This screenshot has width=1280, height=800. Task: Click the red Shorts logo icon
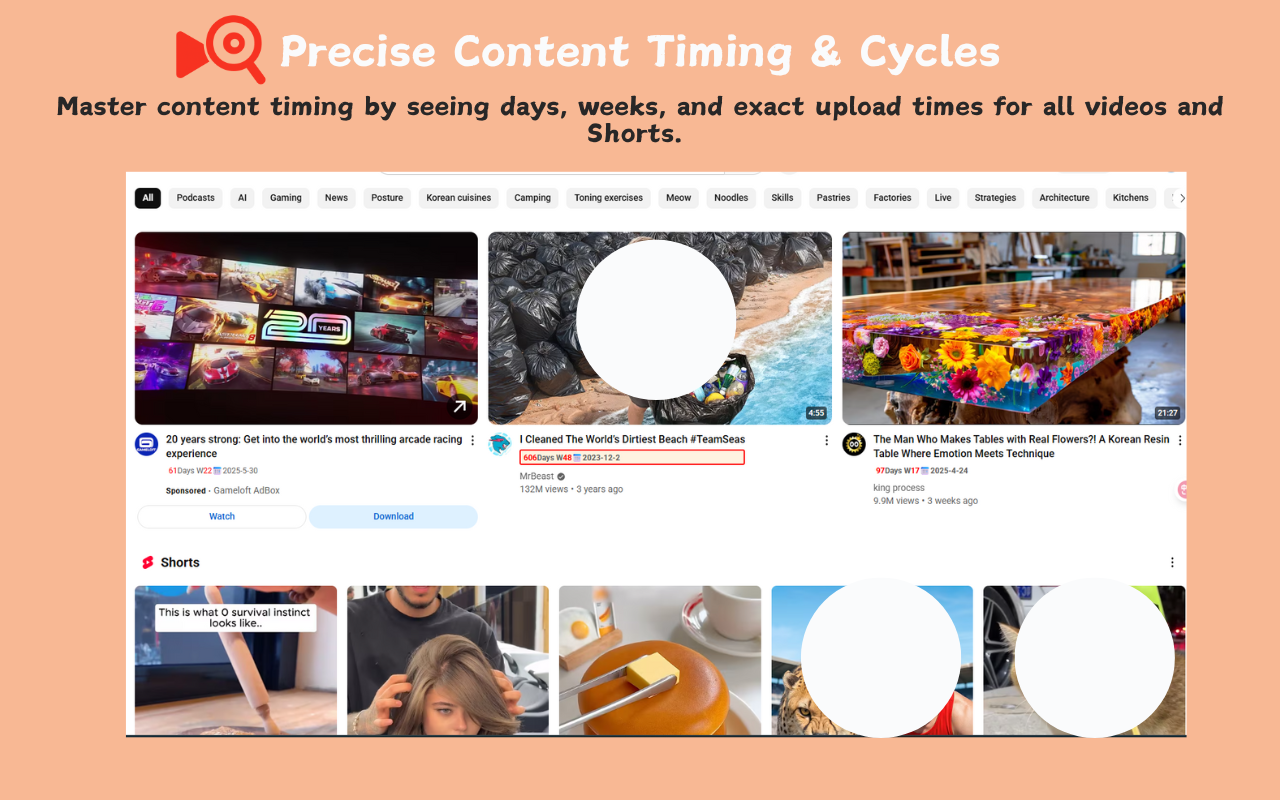148,562
